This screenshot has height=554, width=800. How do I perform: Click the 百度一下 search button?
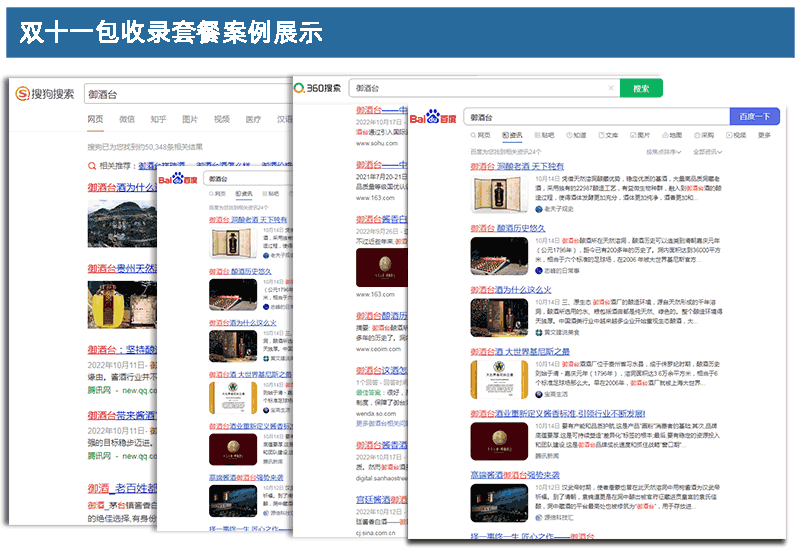coord(755,116)
